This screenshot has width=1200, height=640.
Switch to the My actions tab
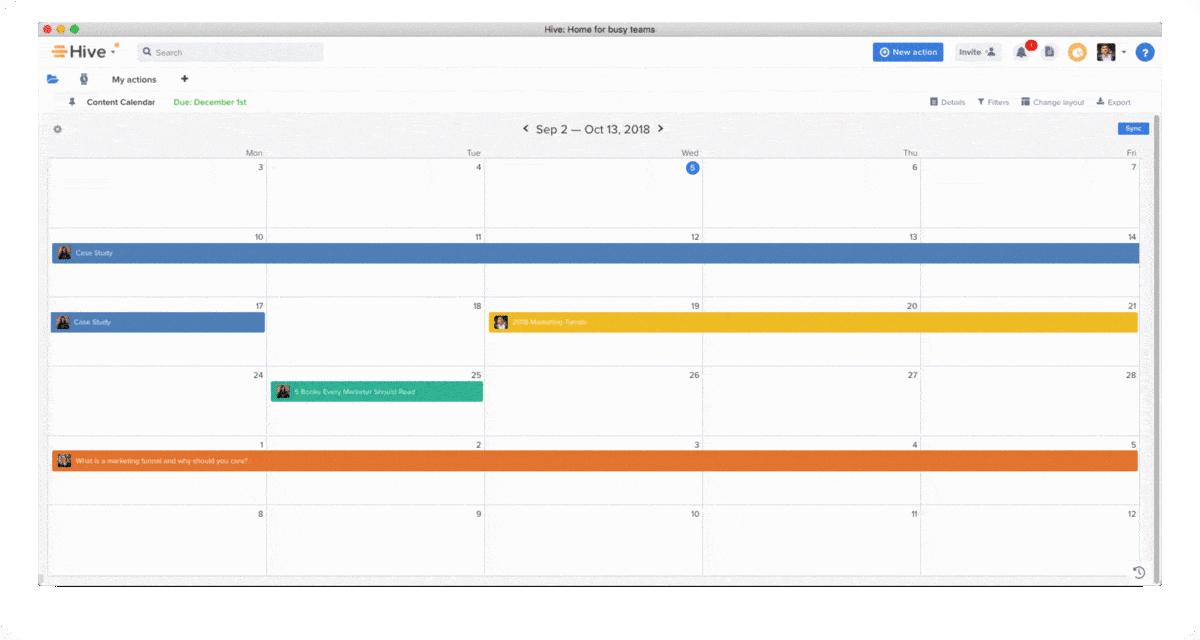(134, 79)
